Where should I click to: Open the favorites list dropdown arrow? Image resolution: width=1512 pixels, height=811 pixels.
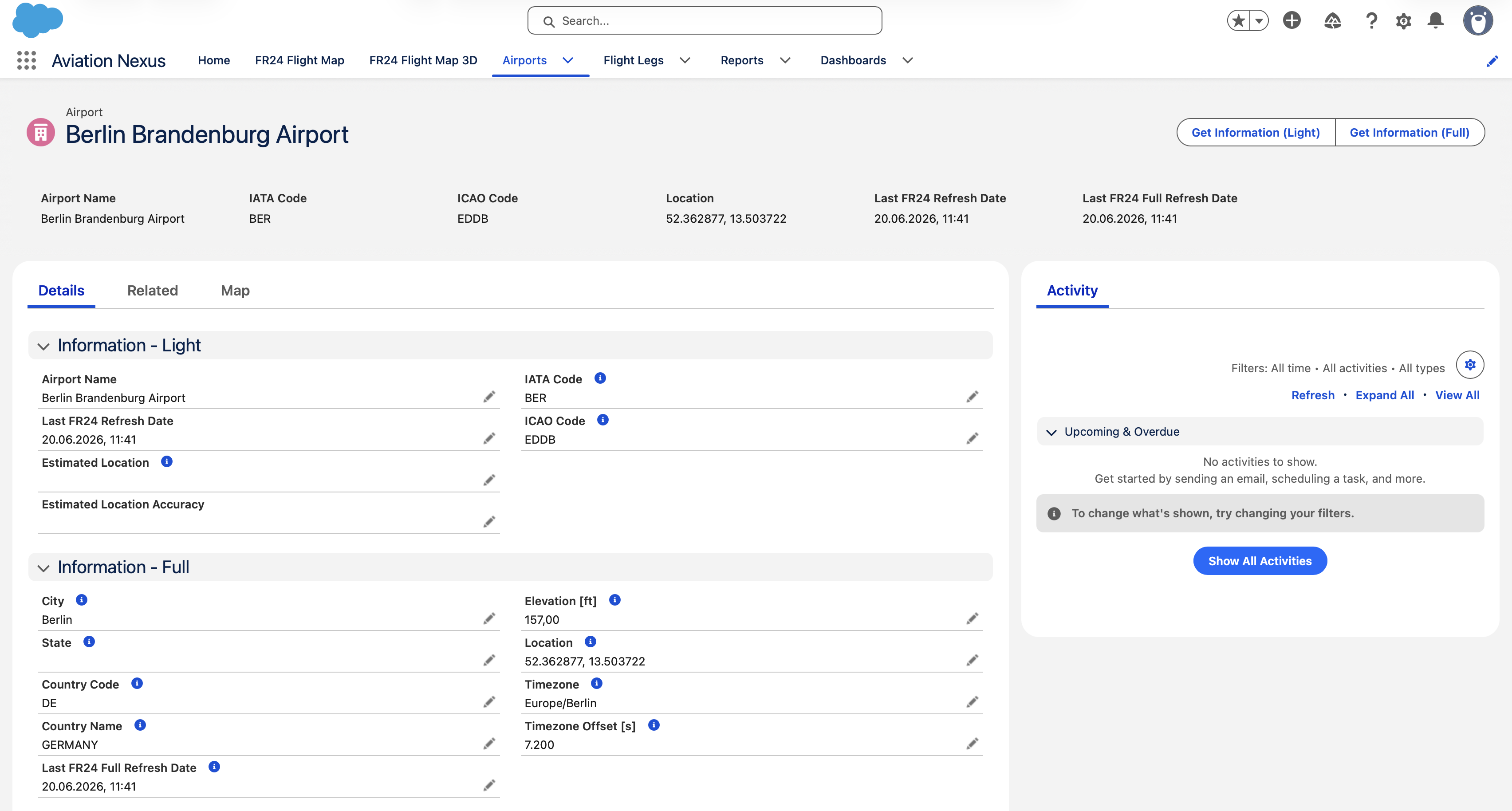click(1259, 21)
